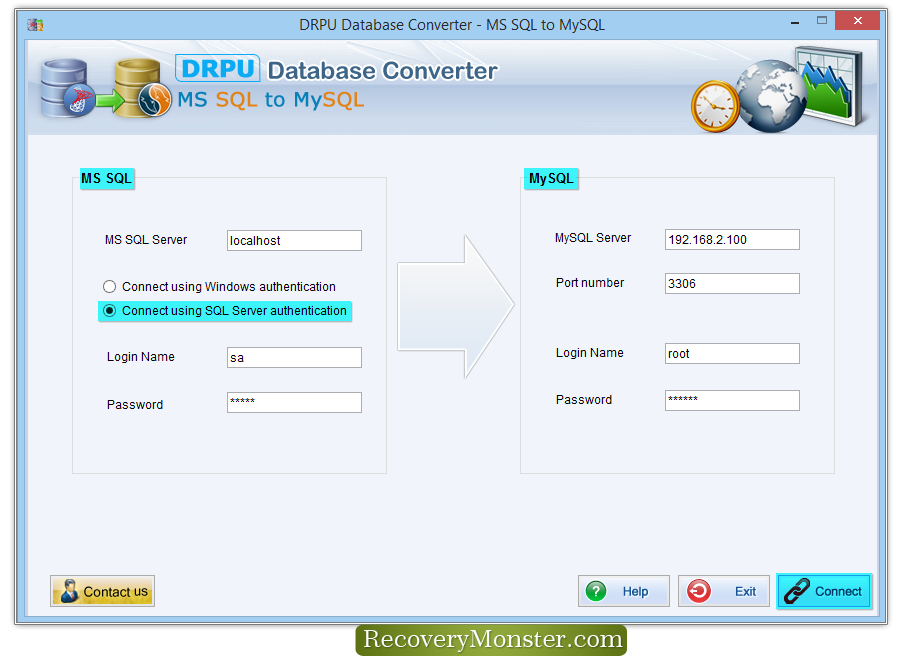The height and width of the screenshot is (658, 900).
Task: Click the clock icon in banner
Action: click(x=715, y=107)
